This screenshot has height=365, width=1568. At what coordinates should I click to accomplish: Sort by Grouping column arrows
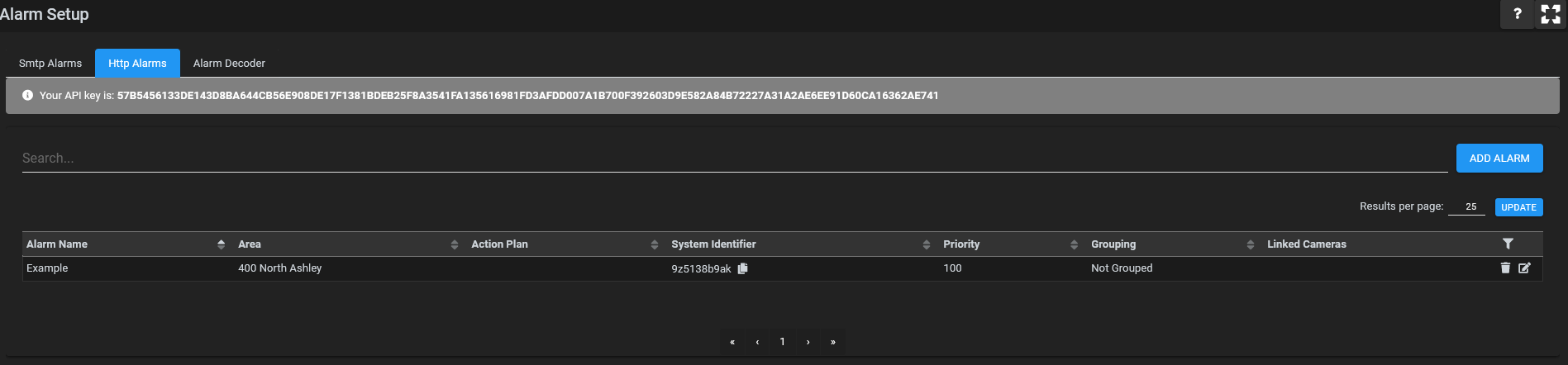click(1250, 244)
